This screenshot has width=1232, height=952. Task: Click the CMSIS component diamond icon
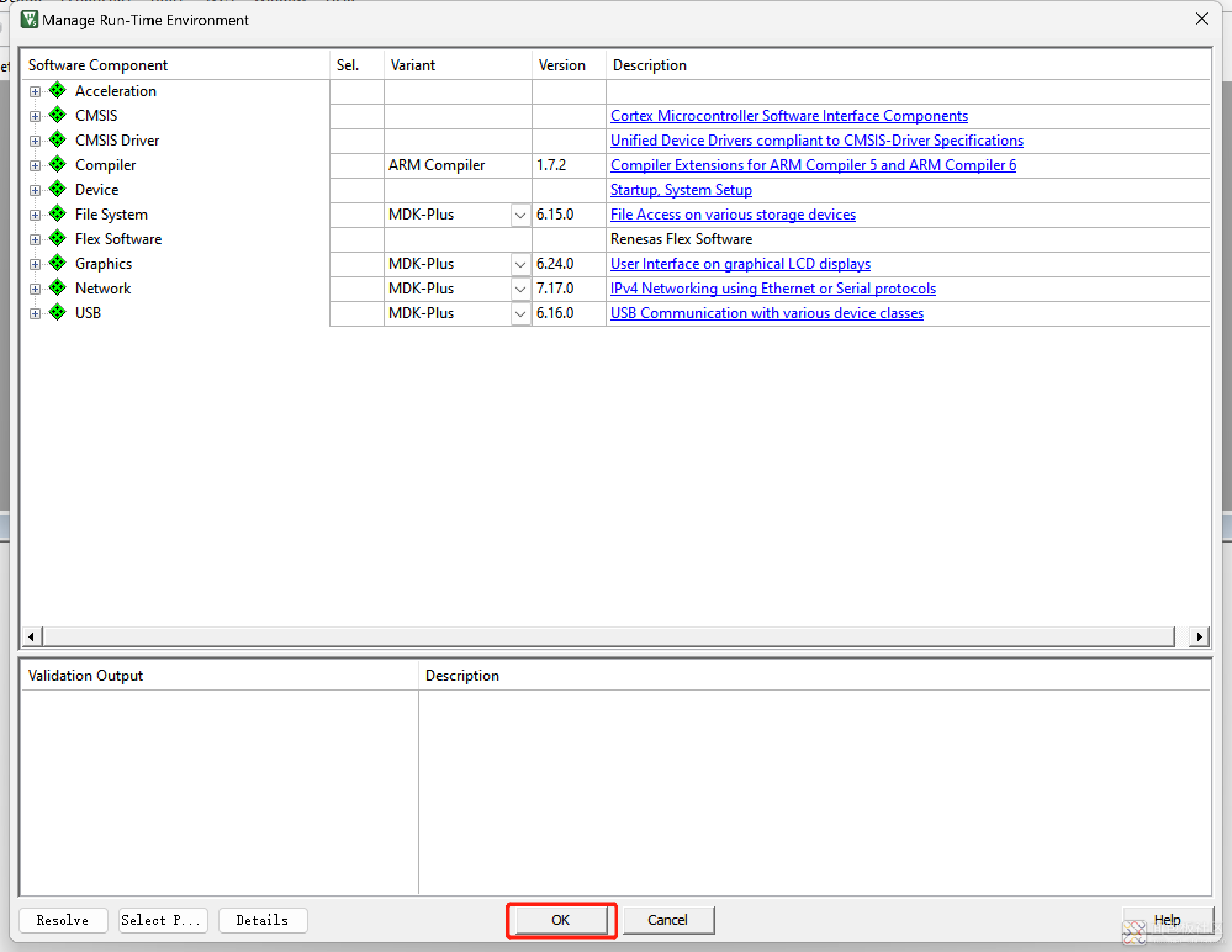coord(57,115)
